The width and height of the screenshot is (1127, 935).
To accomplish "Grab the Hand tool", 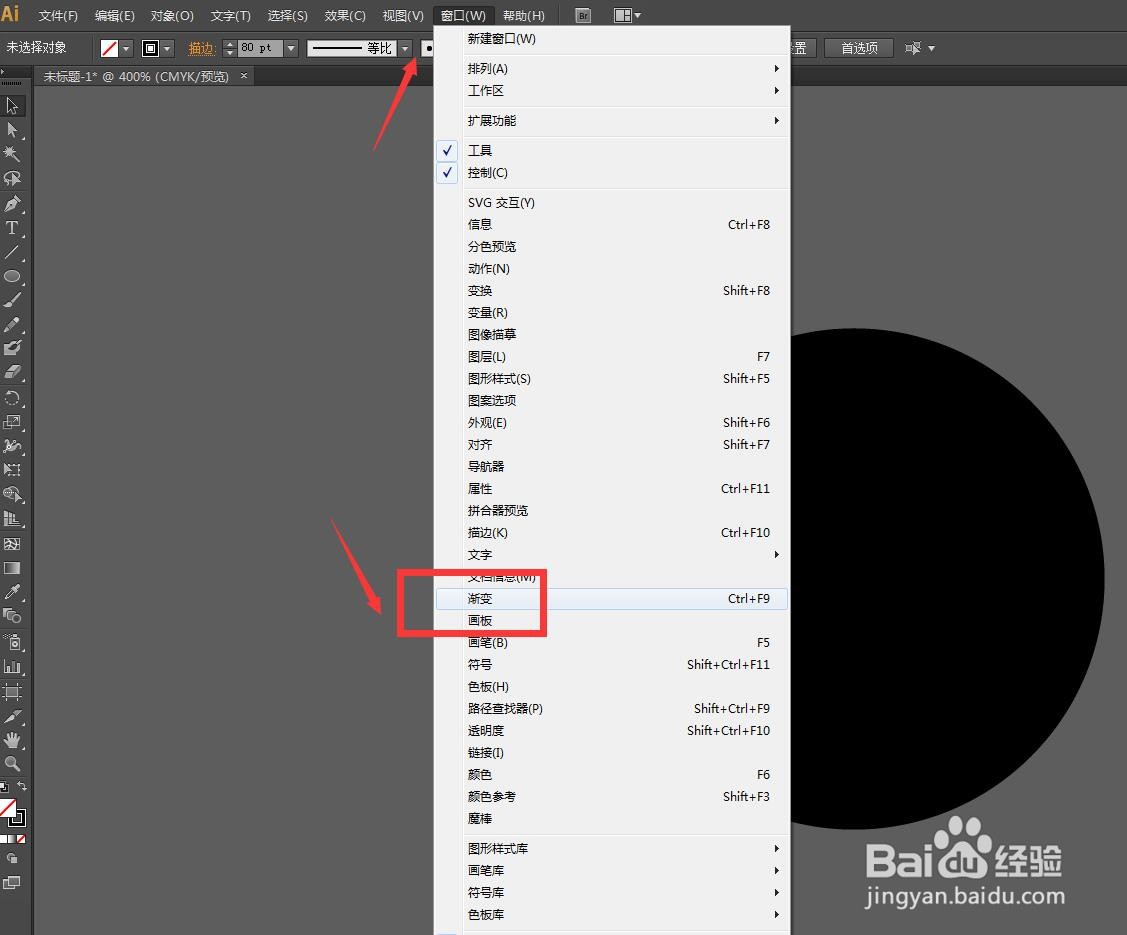I will pyautogui.click(x=13, y=739).
